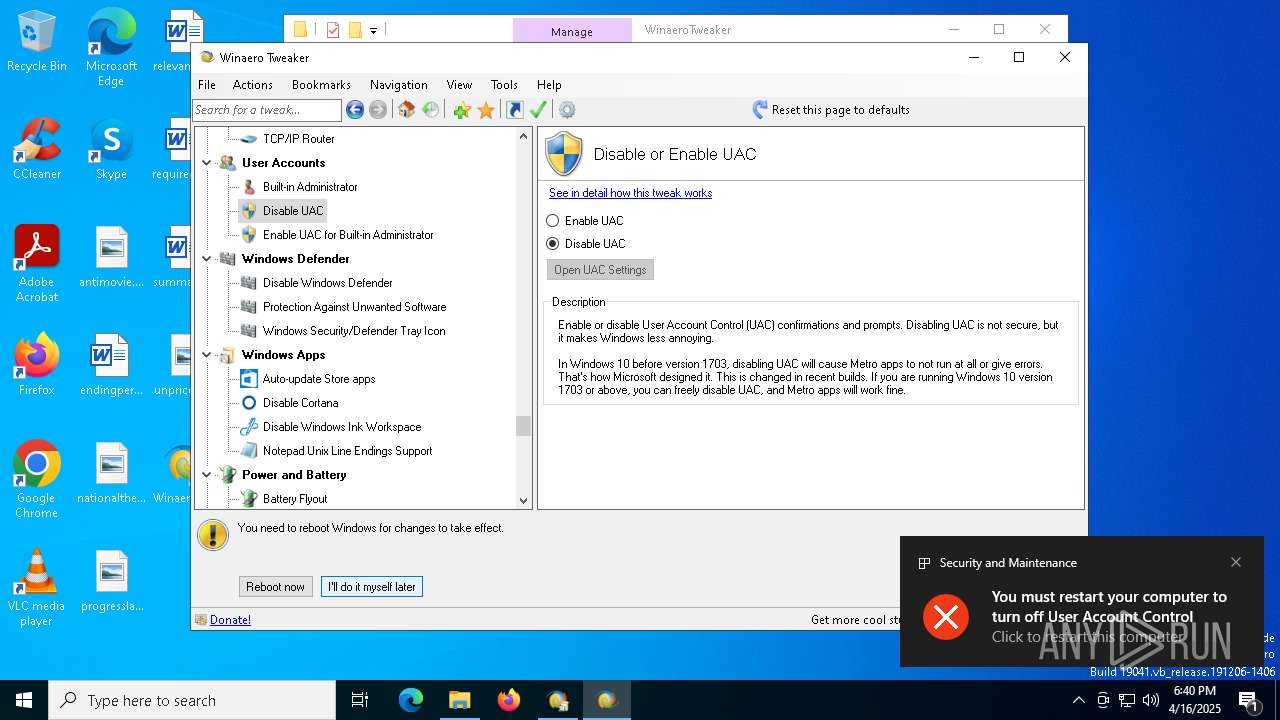Select Battery Flyout tree item
The image size is (1280, 720).
tap(295, 499)
